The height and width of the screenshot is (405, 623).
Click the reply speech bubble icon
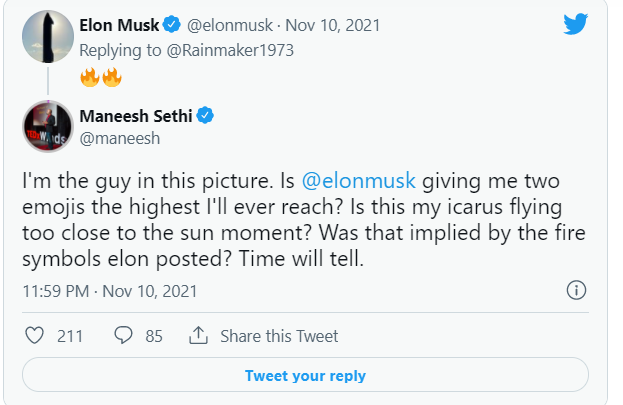tap(124, 336)
